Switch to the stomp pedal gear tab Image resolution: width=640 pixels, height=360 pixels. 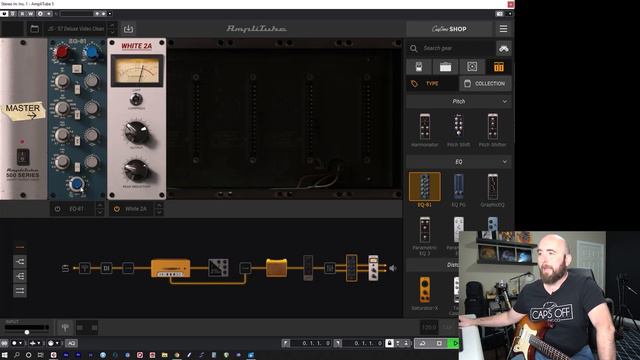(418, 67)
